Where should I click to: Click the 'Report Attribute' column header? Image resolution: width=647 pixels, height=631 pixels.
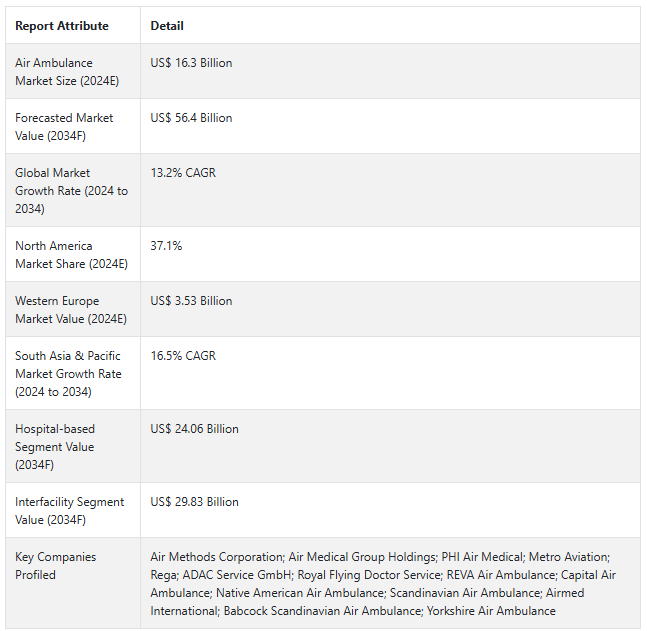(62, 26)
